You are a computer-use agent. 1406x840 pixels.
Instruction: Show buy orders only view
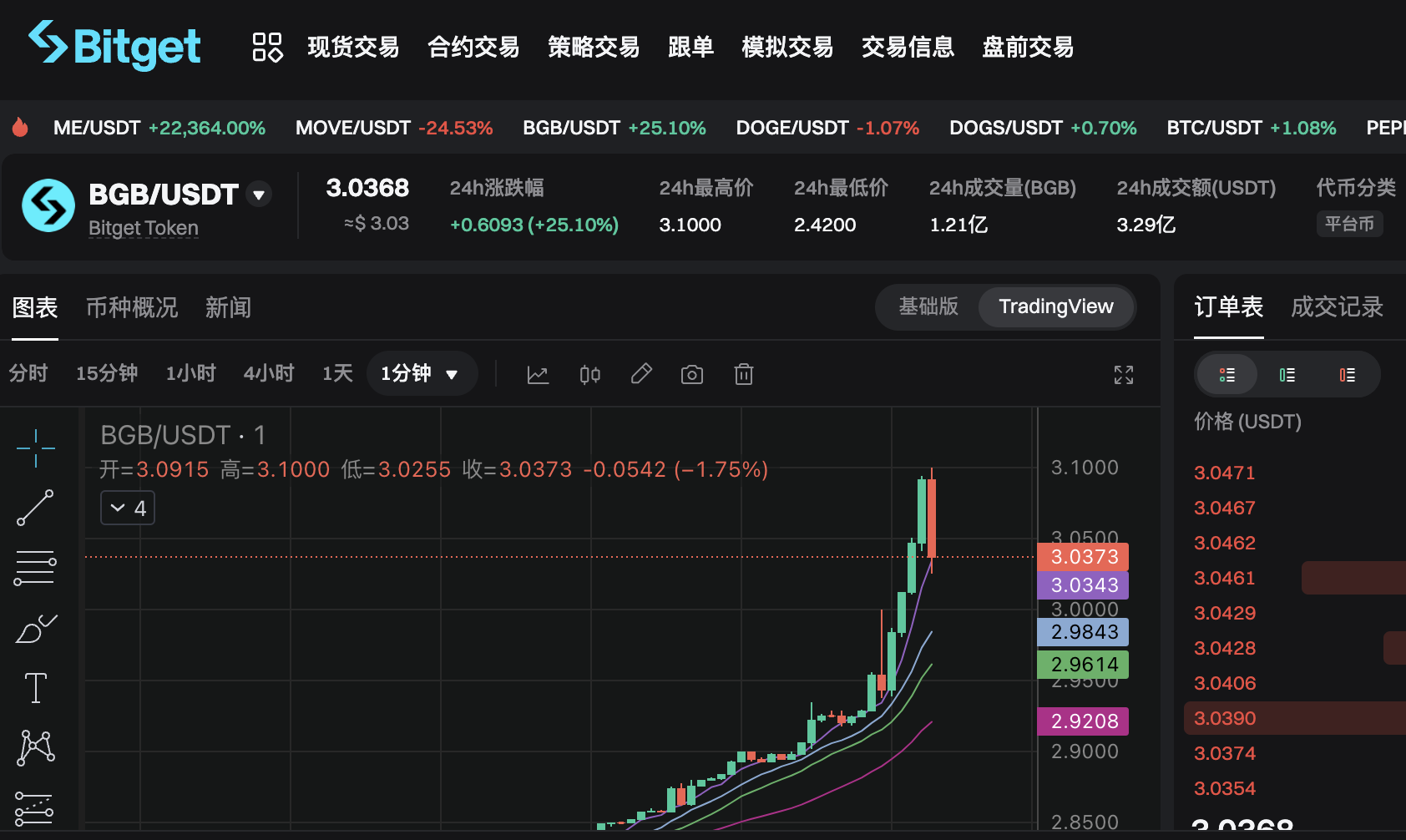(x=1287, y=375)
